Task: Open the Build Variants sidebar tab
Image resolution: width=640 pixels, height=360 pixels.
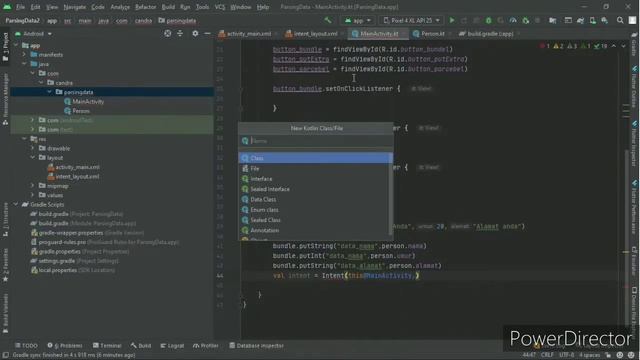Action: coord(5,313)
